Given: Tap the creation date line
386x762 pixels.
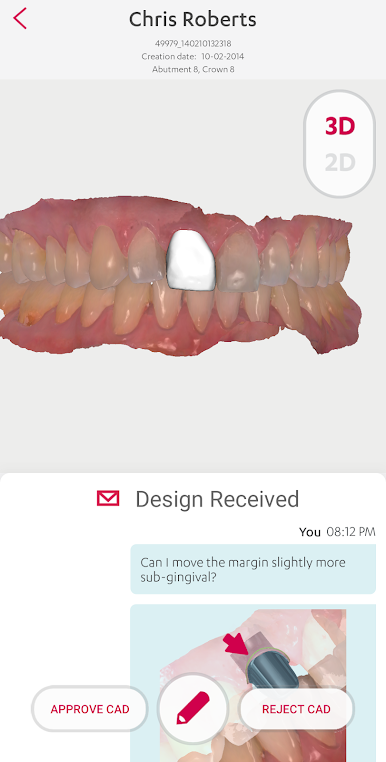Looking at the screenshot, I should 193,56.
